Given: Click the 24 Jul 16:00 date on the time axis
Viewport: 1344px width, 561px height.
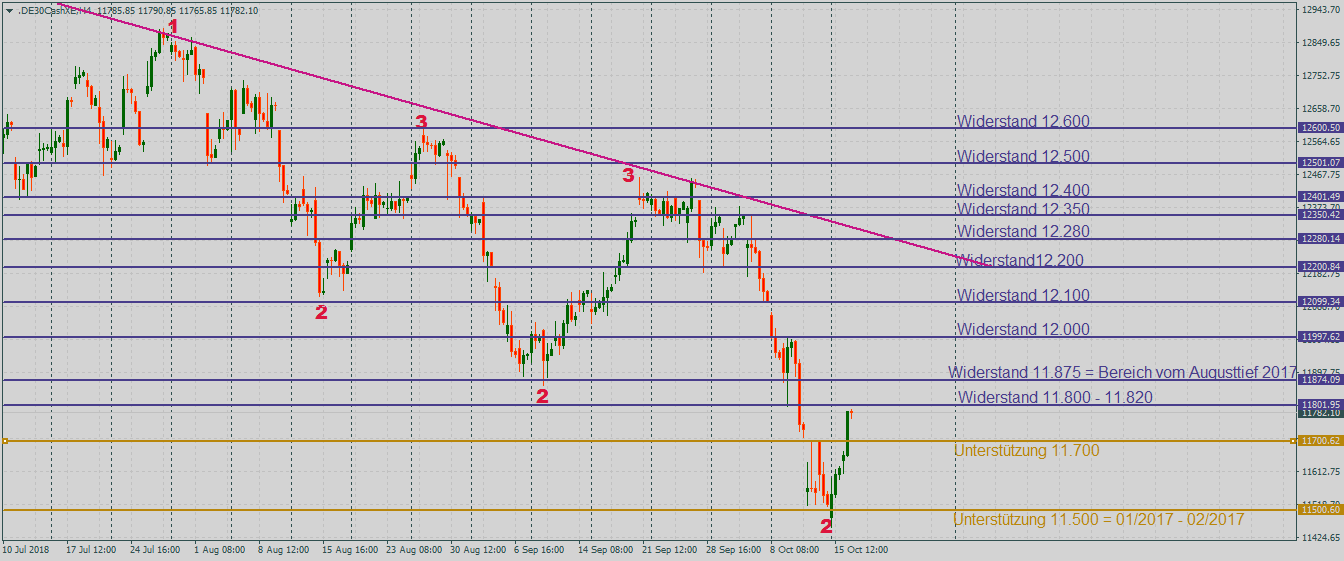Looking at the screenshot, I should (x=154, y=550).
